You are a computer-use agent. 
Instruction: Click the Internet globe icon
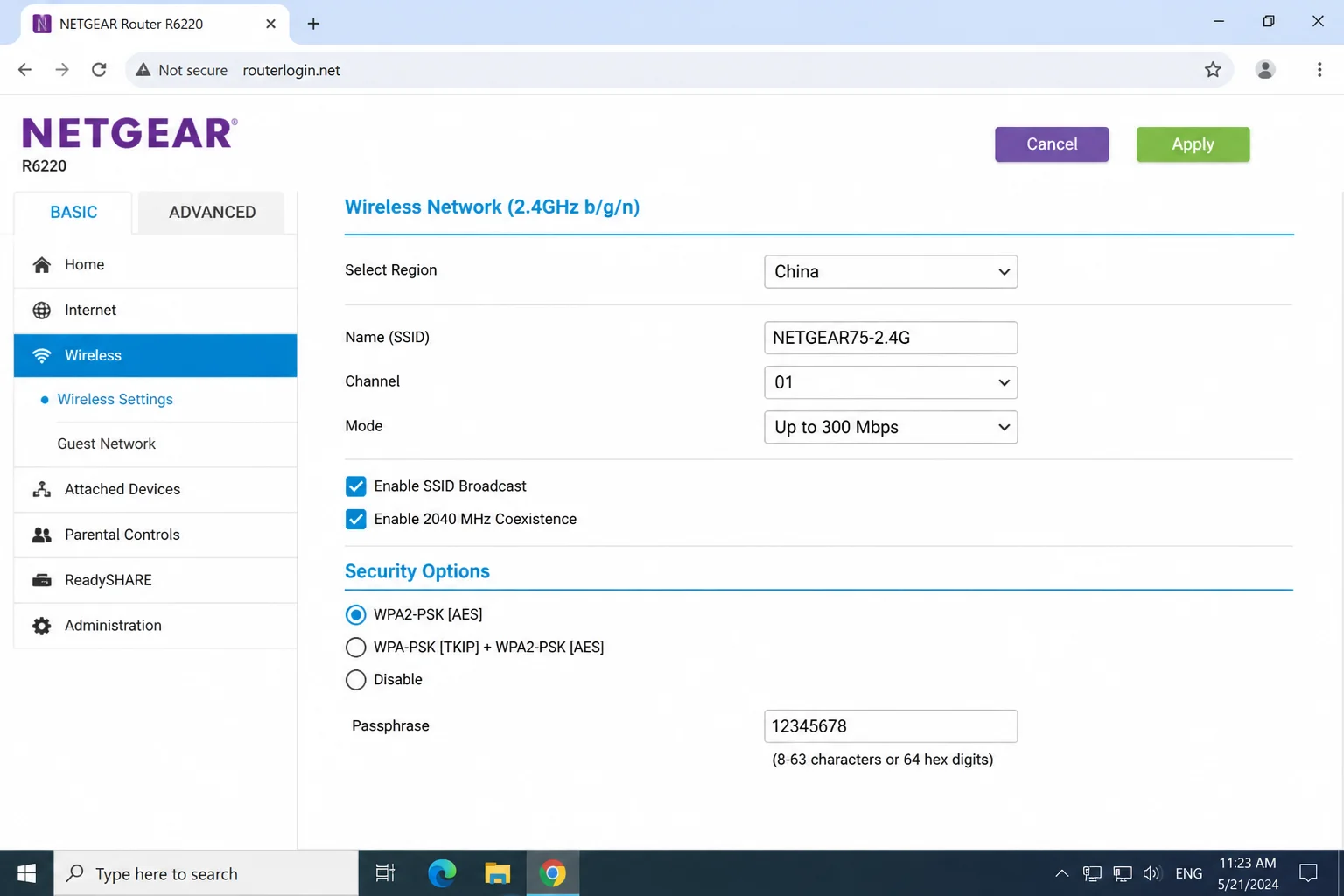(41, 311)
